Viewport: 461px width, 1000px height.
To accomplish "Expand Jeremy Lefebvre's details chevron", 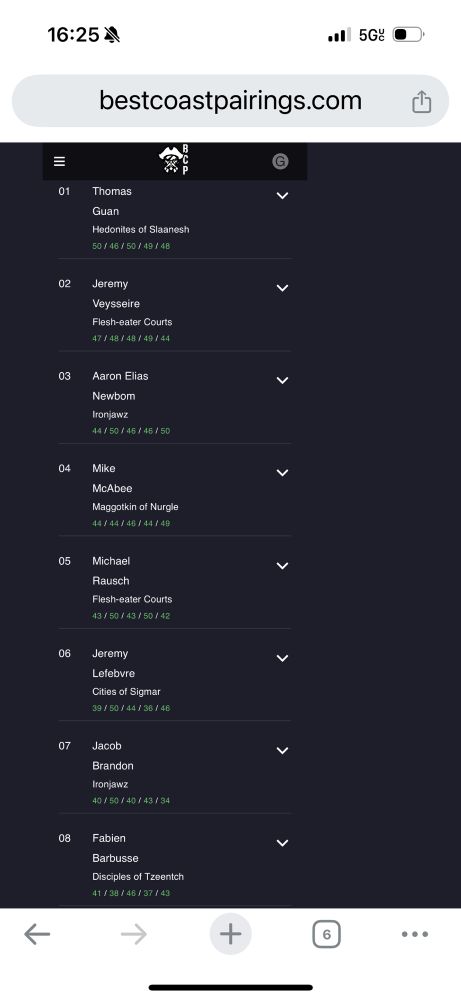I will tap(282, 658).
